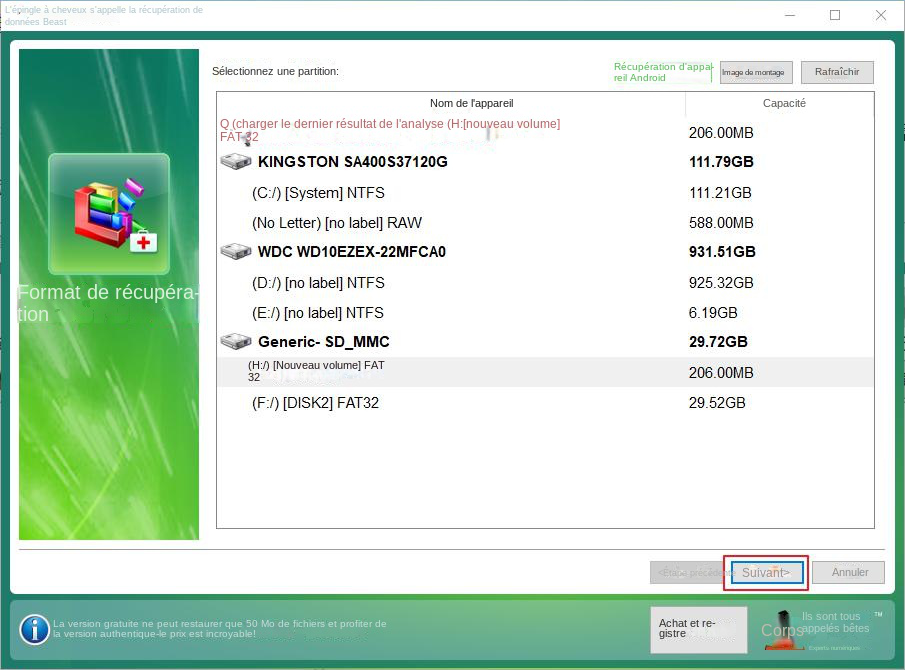Open the Image de montage option
The image size is (905, 670).
pyautogui.click(x=755, y=72)
